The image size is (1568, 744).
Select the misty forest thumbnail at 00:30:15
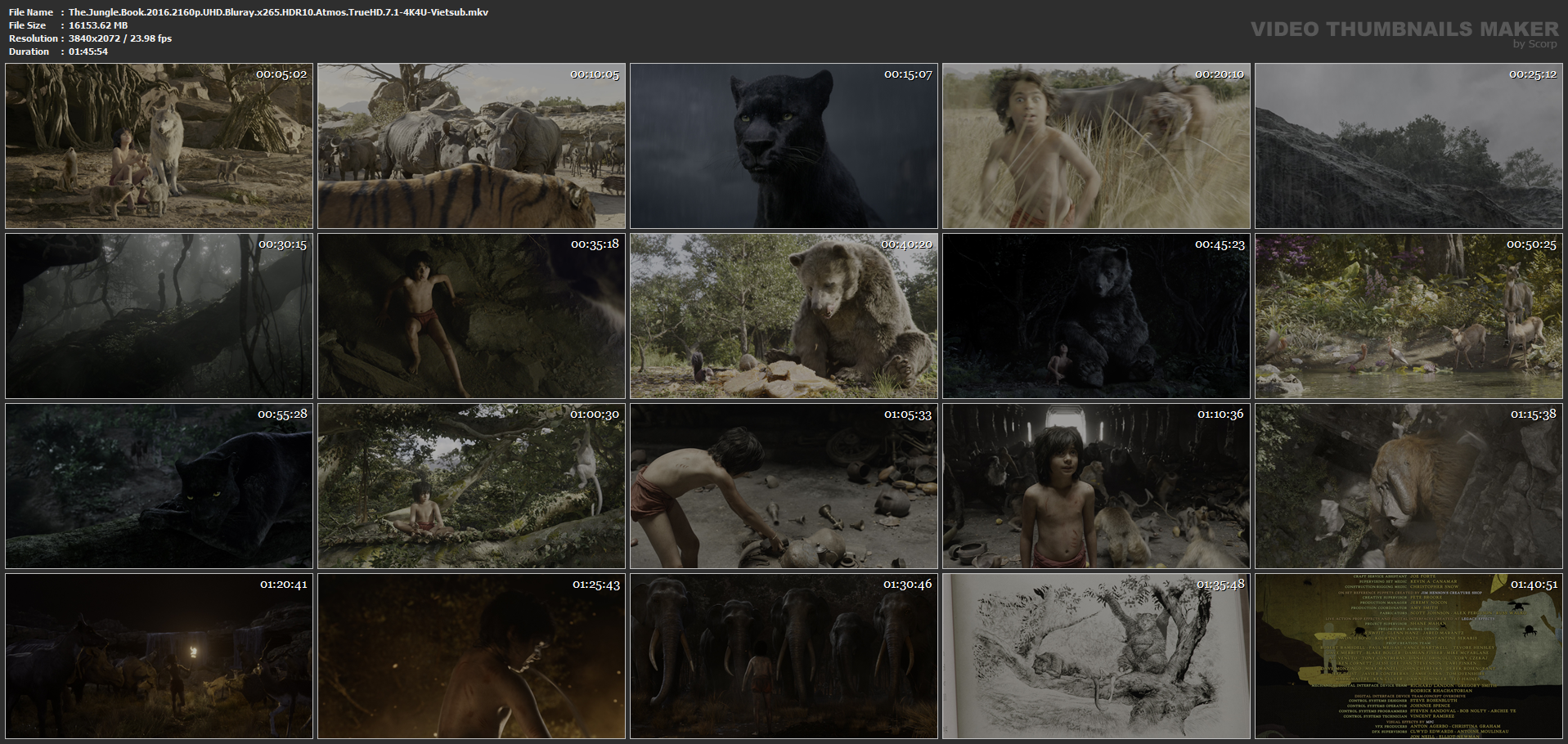159,316
